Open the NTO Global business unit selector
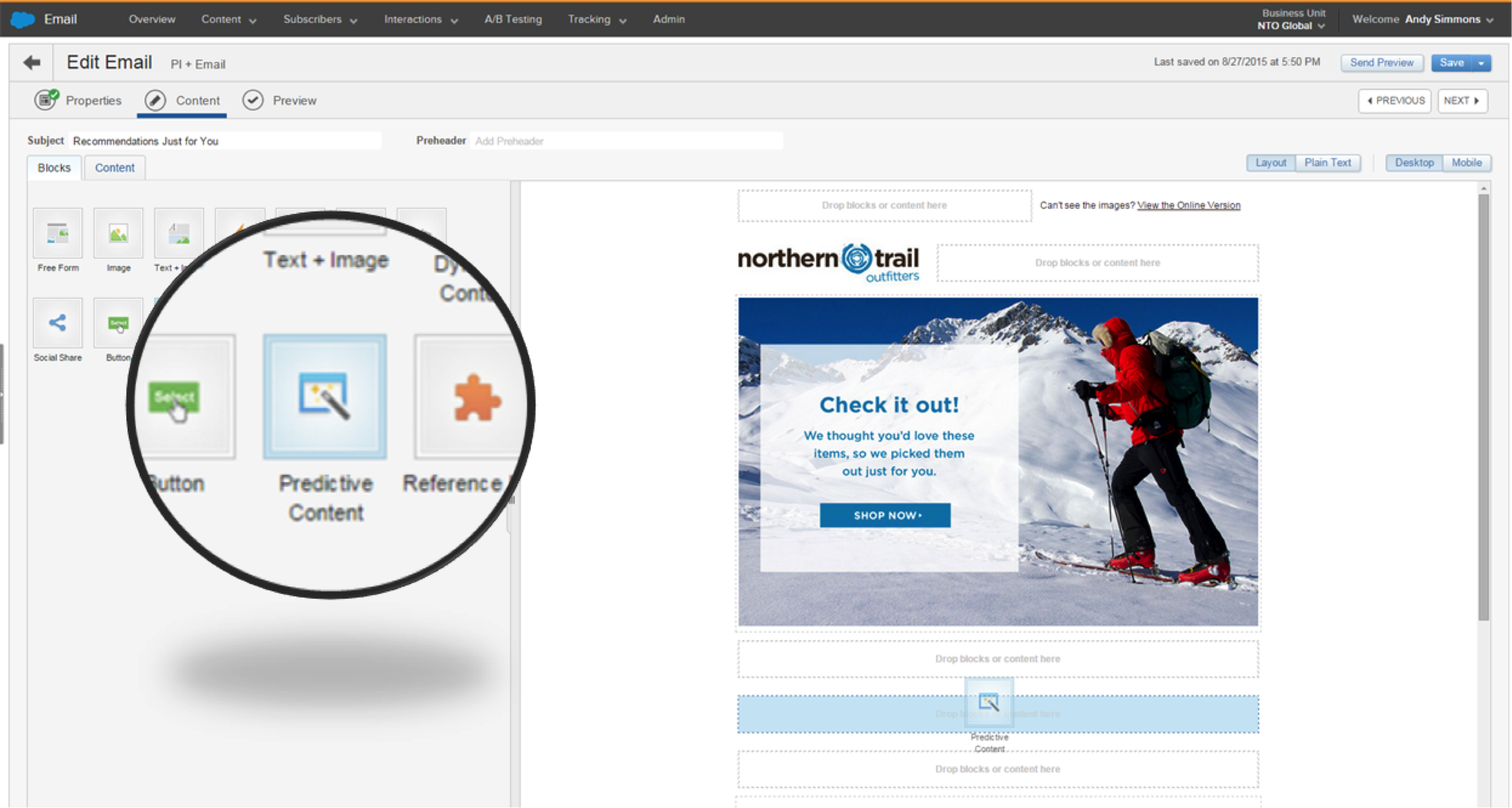Viewport: 1512px width, 808px height. pos(1291,26)
